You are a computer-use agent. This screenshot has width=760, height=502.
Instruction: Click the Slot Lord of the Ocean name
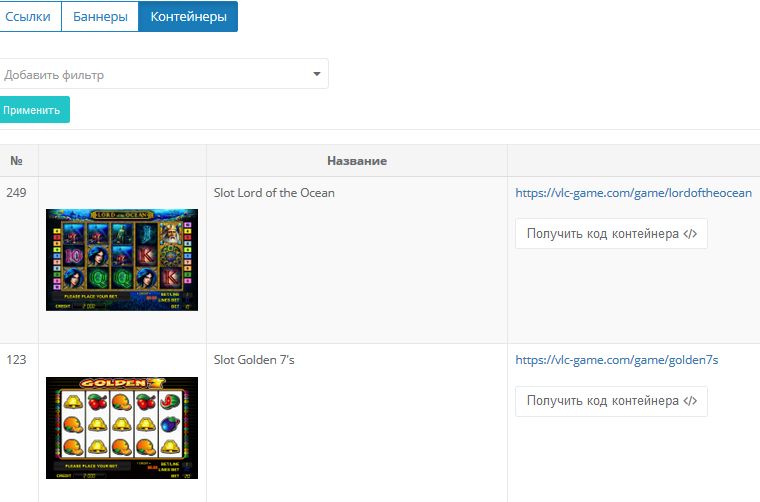pos(274,193)
